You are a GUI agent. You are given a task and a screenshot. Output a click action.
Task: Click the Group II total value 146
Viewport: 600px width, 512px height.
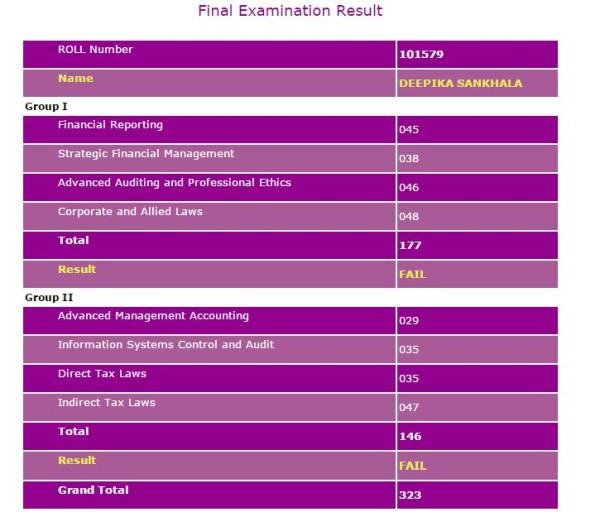pos(410,437)
